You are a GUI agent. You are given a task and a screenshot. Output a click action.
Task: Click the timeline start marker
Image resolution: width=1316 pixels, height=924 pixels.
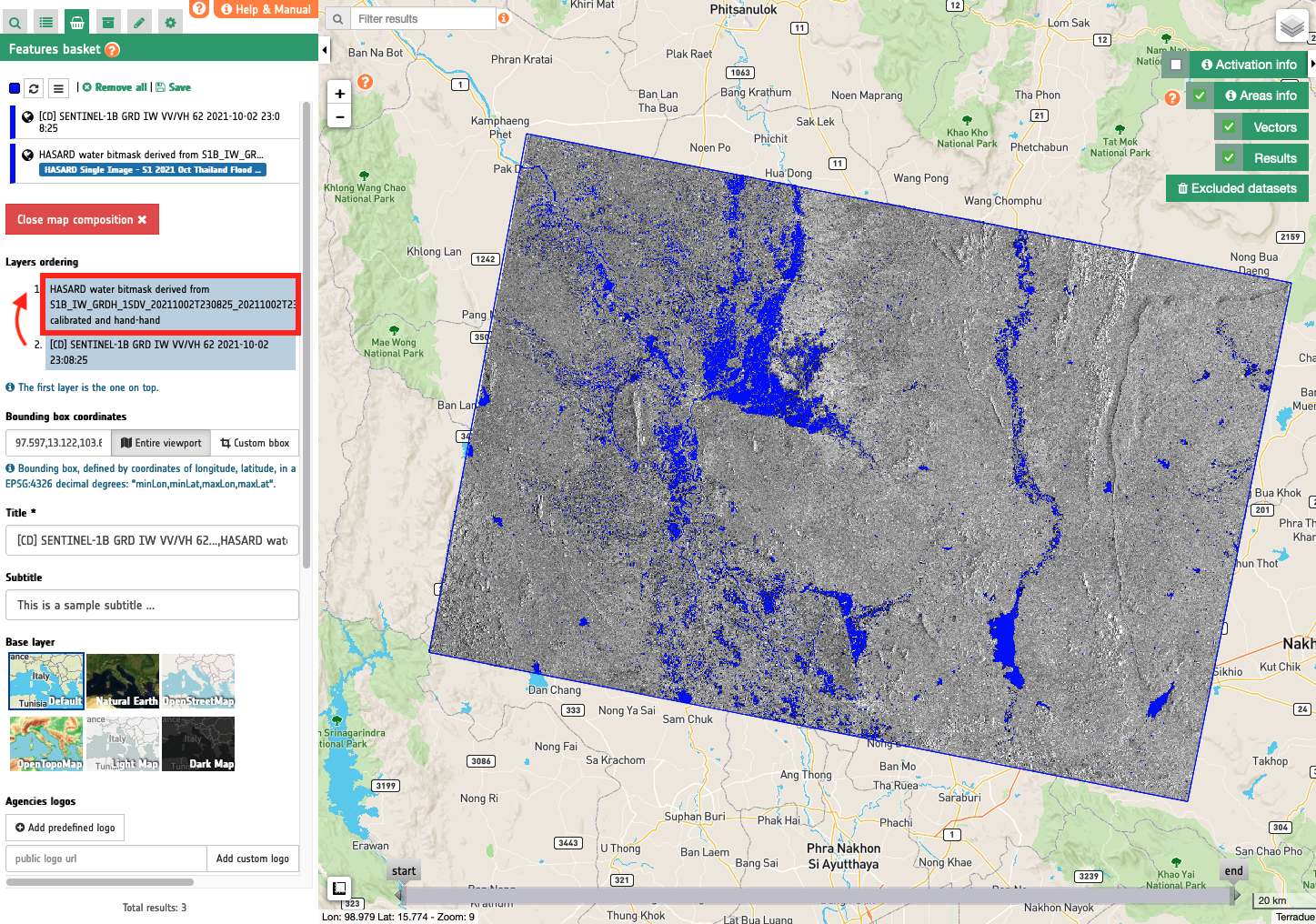click(403, 871)
